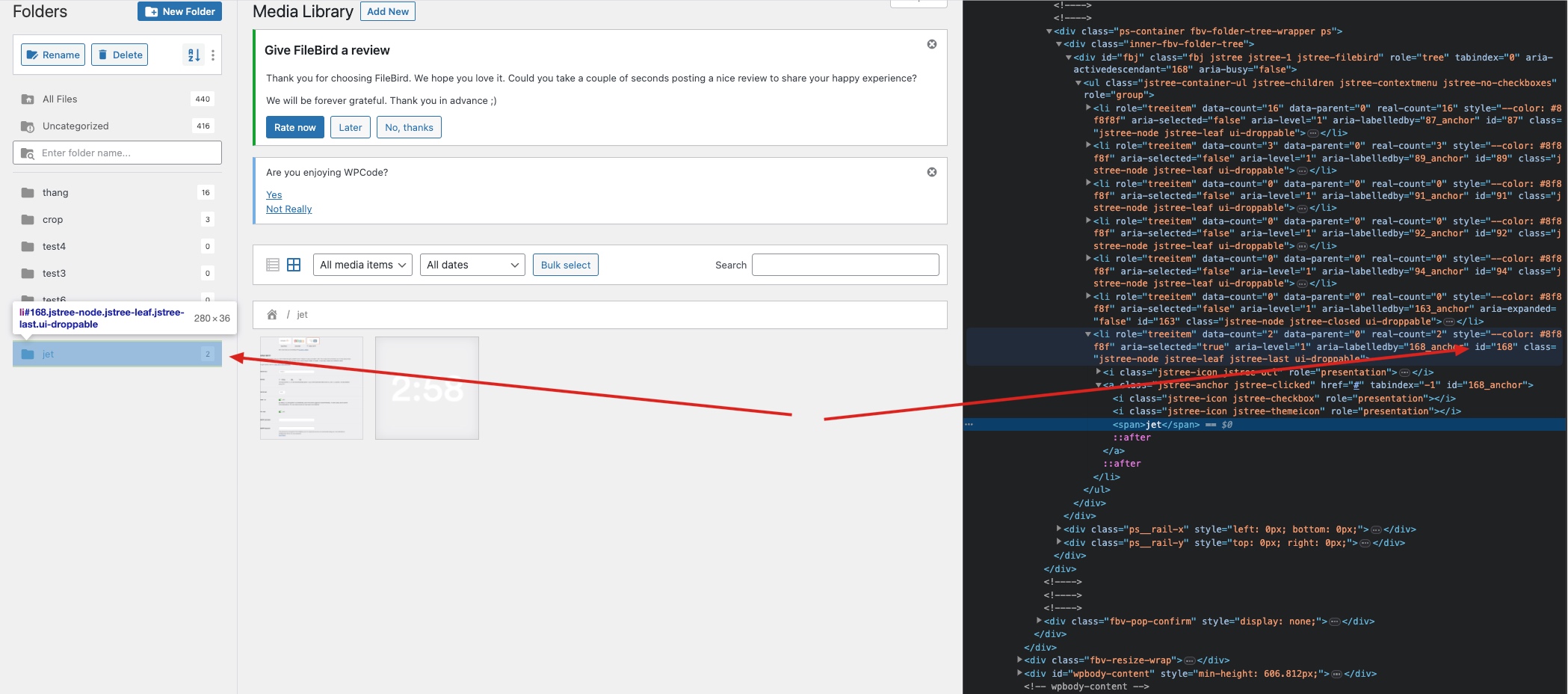Image resolution: width=1568 pixels, height=694 pixels.
Task: Collapse the ps-container div node
Action: (x=1049, y=31)
